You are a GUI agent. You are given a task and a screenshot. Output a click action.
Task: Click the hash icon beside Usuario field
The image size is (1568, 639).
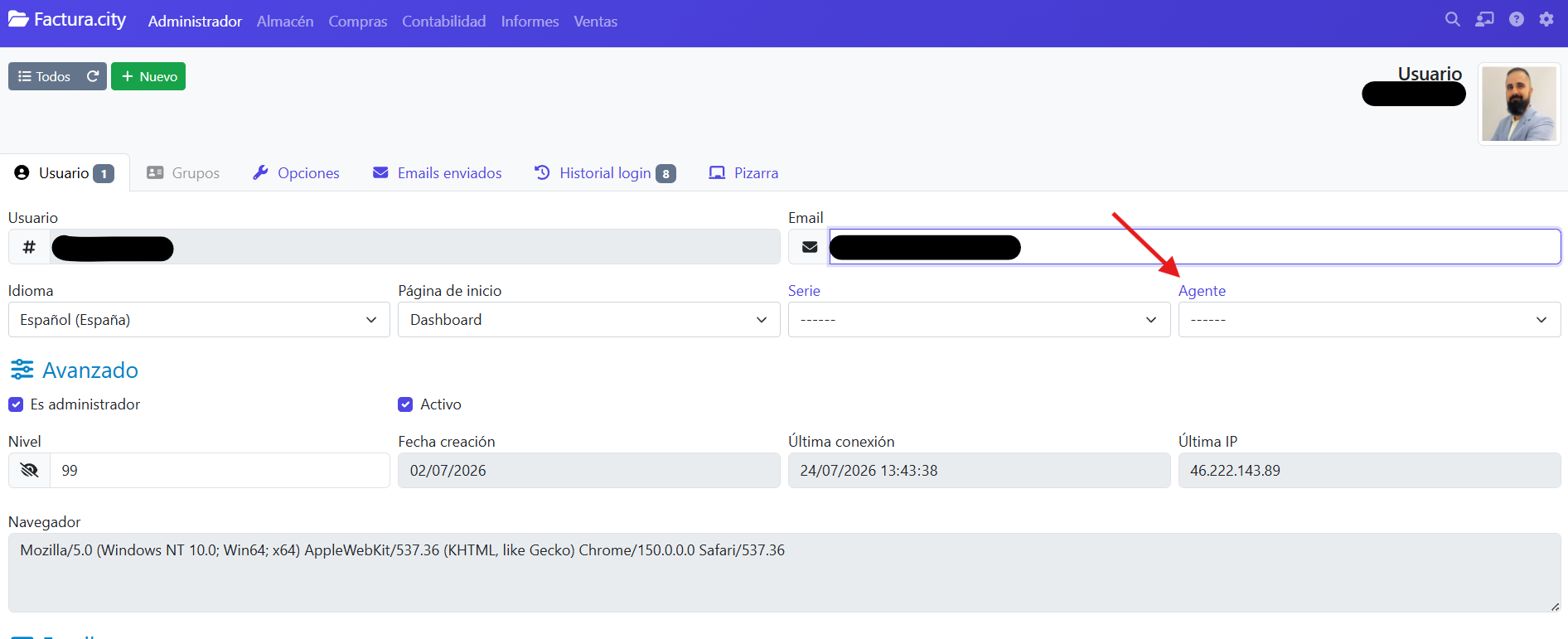[29, 247]
